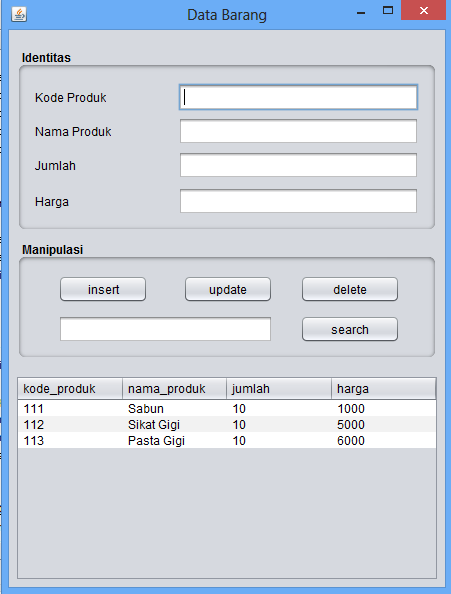Focus the search text field
This screenshot has height=594, width=451.
click(x=165, y=329)
